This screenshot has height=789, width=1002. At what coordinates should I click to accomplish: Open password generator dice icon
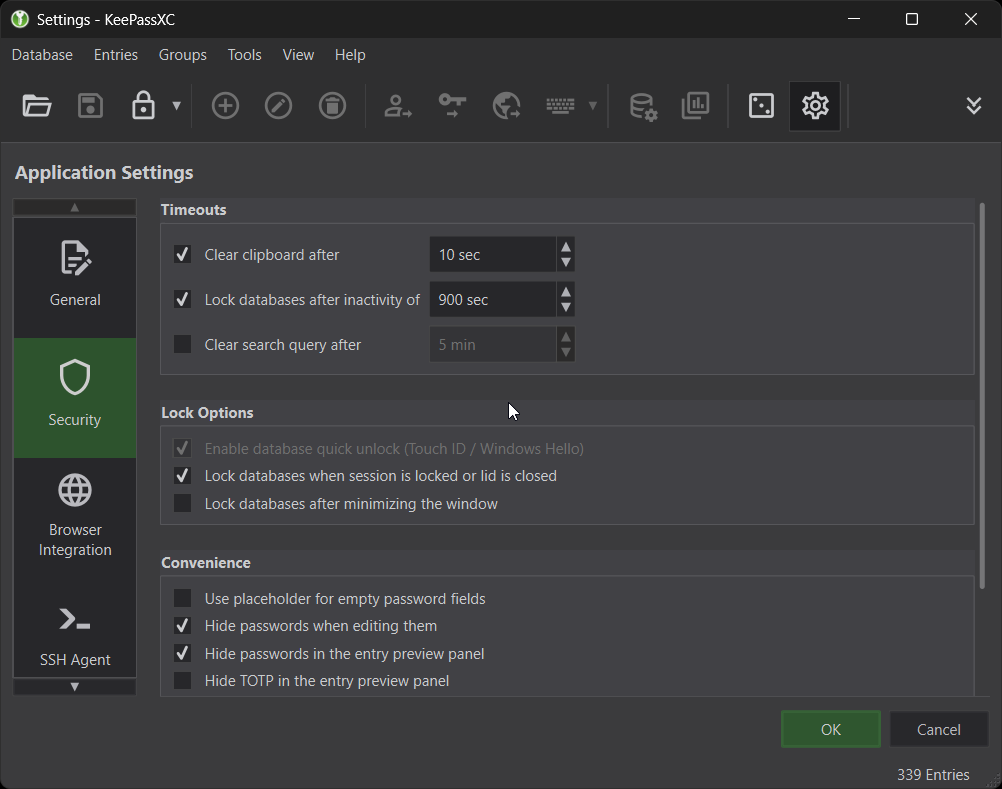[761, 105]
